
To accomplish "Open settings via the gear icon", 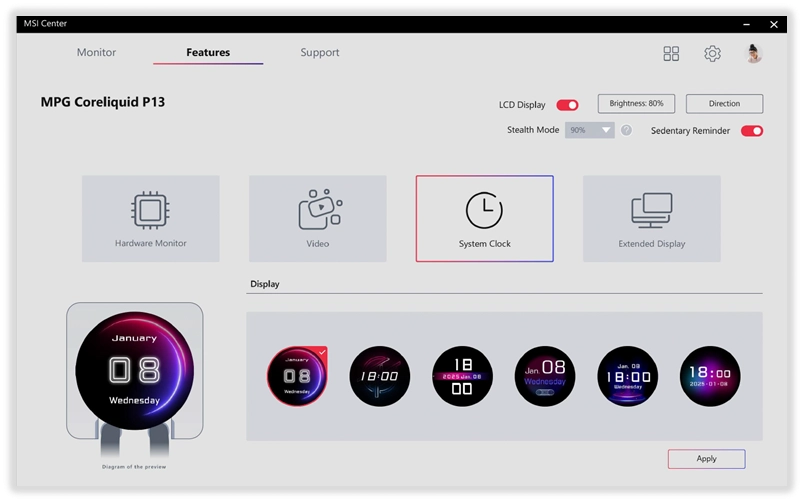I will click(x=712, y=53).
